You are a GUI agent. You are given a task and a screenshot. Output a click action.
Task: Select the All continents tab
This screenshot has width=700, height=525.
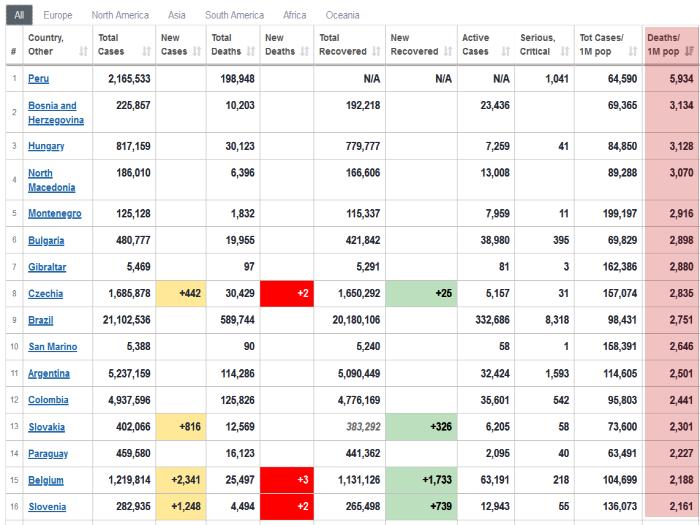point(19,15)
